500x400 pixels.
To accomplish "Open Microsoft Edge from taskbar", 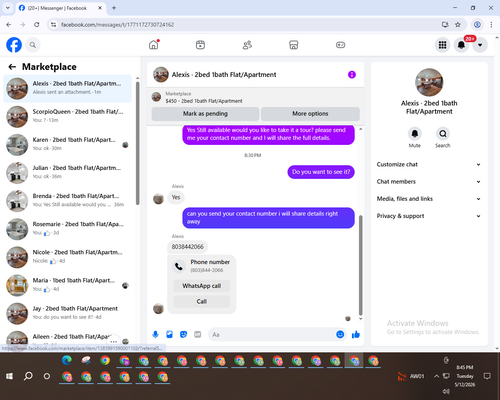I will [x=67, y=361].
